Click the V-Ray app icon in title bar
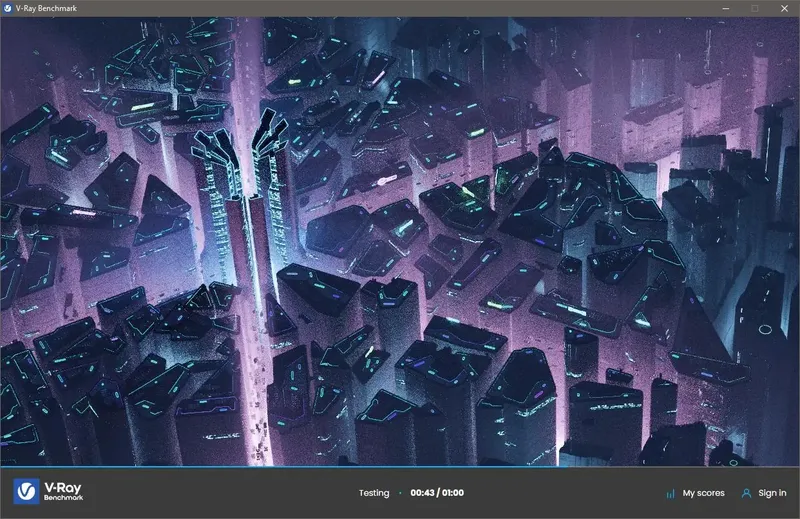The height and width of the screenshot is (519, 800). coord(8,8)
